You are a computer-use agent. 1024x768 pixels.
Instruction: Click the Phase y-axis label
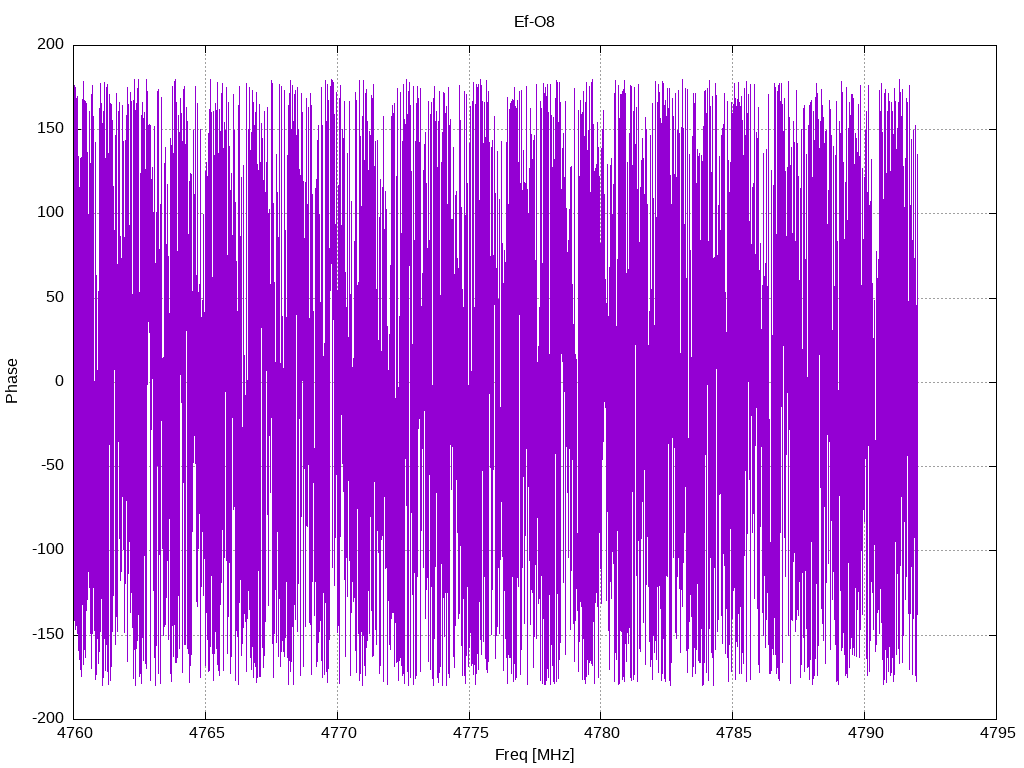(x=12, y=381)
